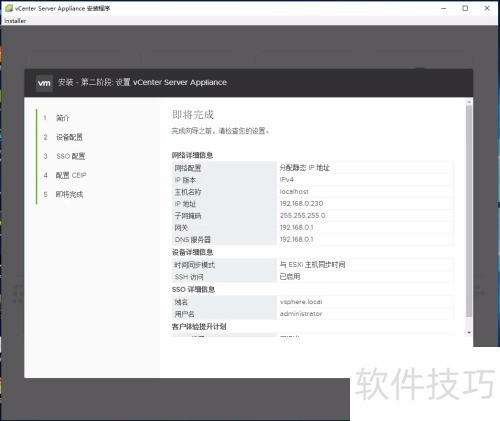
Task: Click the 网络详细信息 section heading
Action: [192, 155]
